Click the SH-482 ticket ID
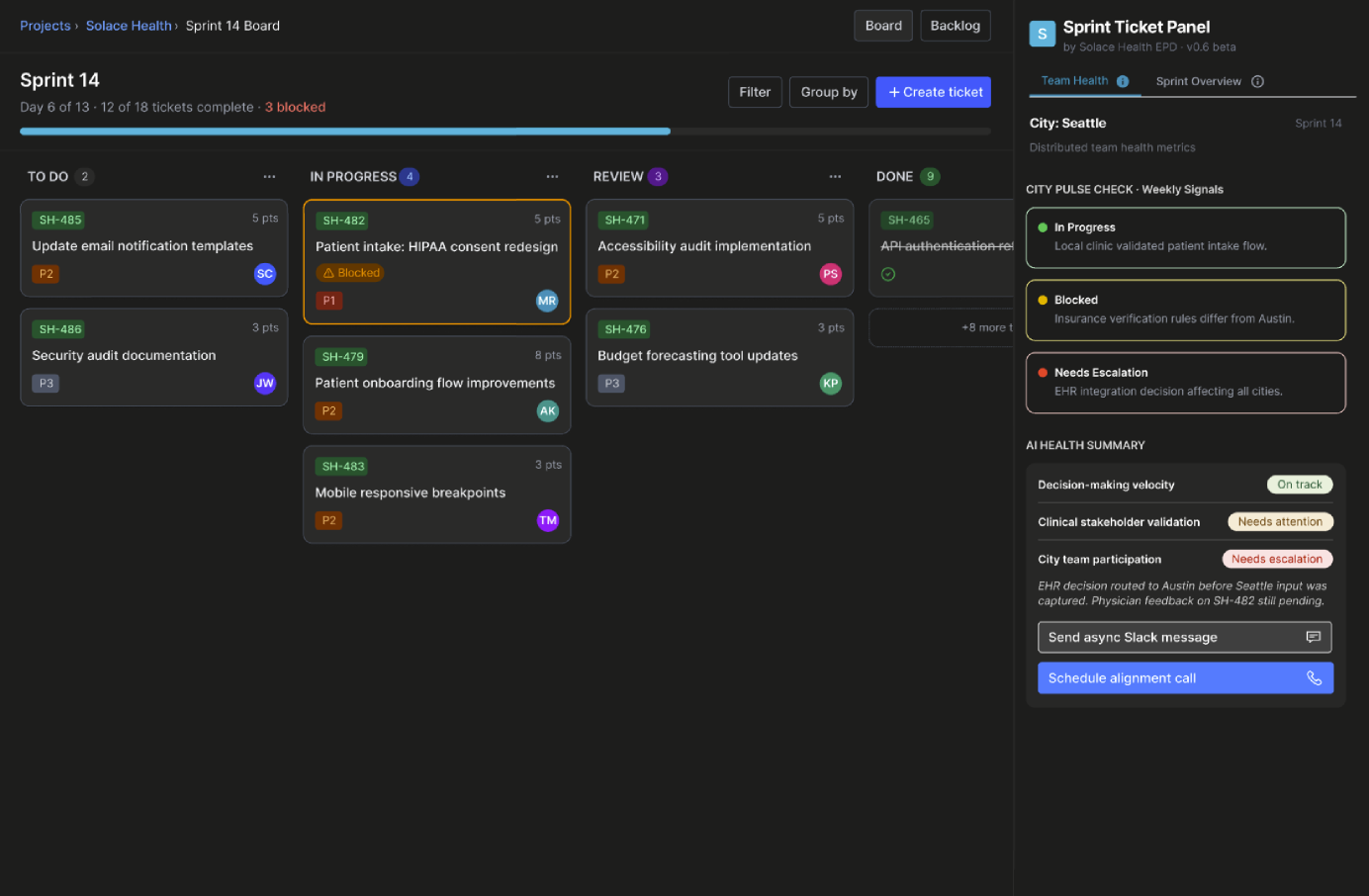The width and height of the screenshot is (1369, 896). tap(343, 221)
